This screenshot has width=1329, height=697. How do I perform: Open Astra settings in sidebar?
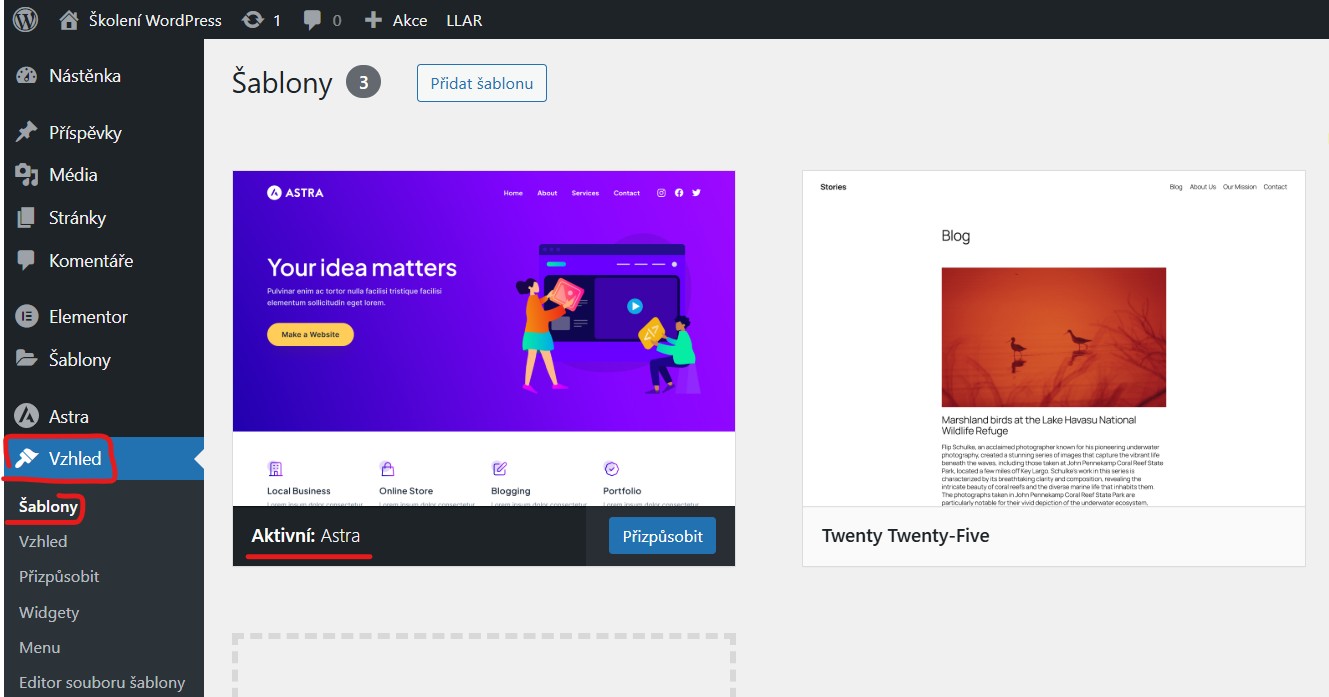68,417
